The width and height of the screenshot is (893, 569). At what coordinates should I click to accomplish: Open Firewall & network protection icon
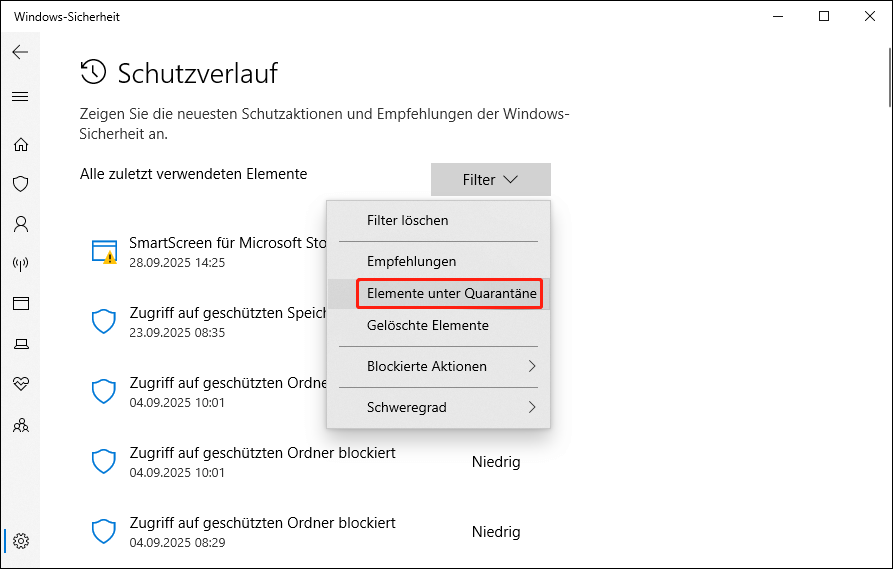tap(20, 264)
